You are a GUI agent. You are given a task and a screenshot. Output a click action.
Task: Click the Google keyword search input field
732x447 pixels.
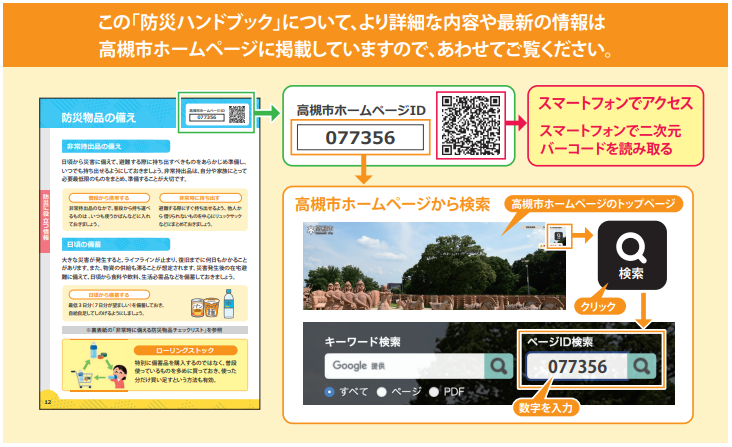click(x=405, y=366)
